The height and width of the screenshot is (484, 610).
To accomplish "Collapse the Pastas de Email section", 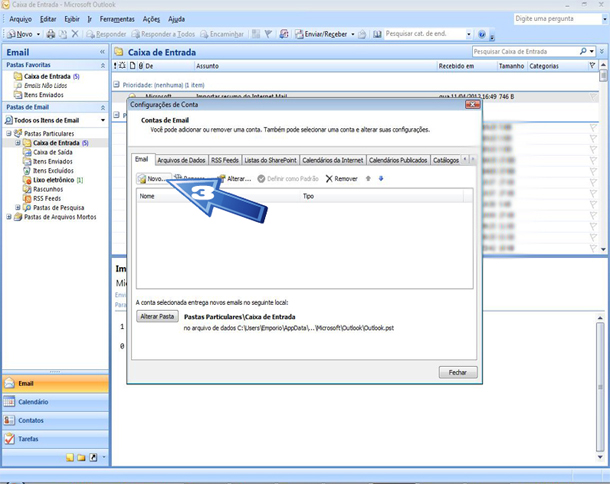I will [103, 107].
